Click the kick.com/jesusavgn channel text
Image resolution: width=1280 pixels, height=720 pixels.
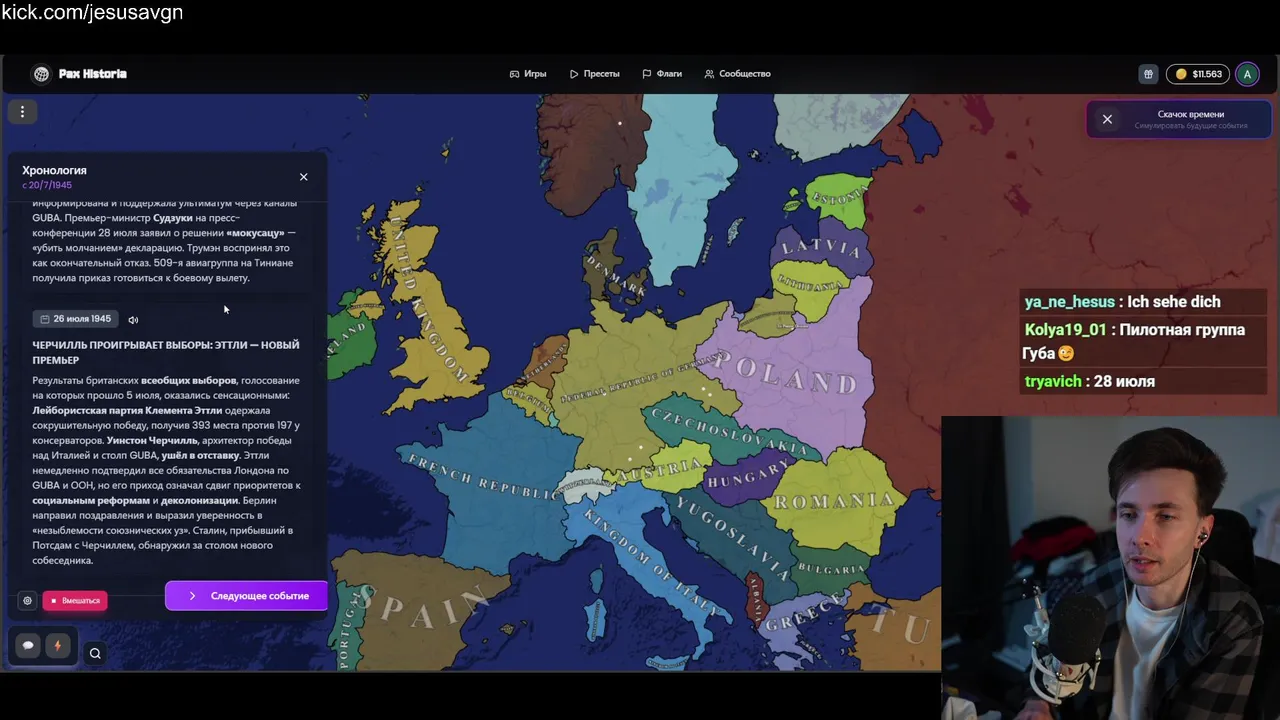click(92, 13)
